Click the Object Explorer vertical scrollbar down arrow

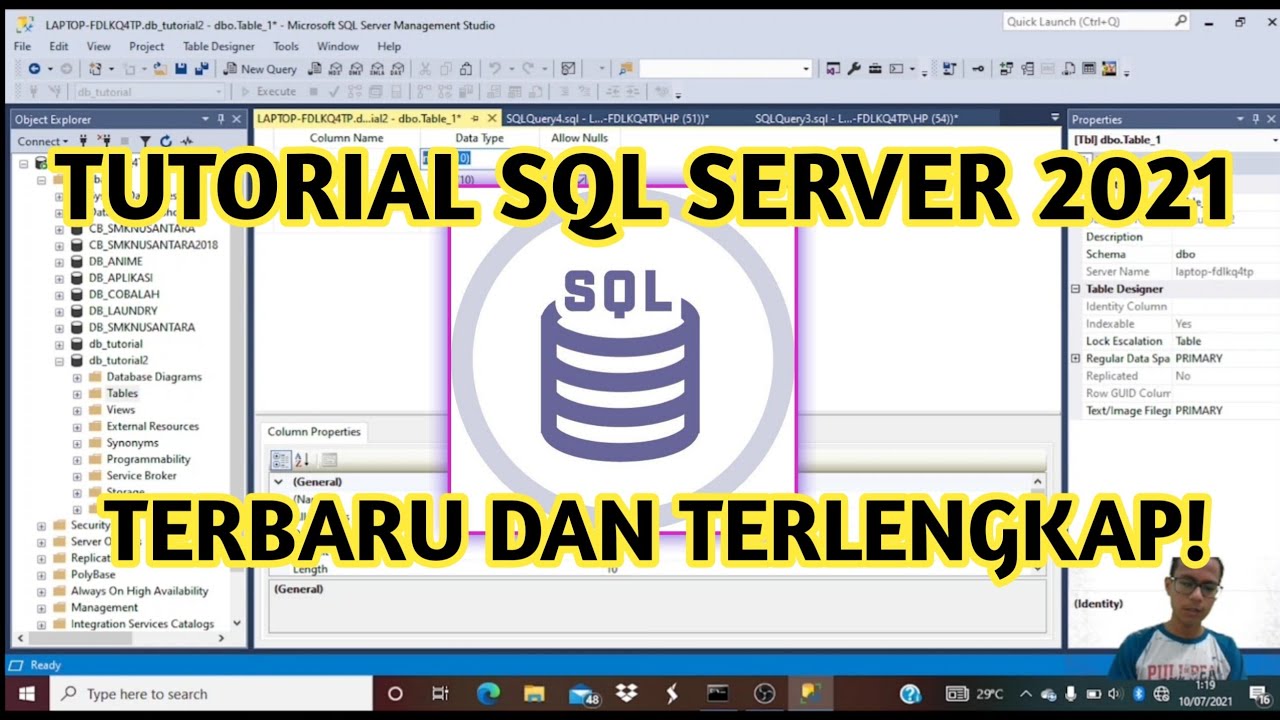(237, 622)
